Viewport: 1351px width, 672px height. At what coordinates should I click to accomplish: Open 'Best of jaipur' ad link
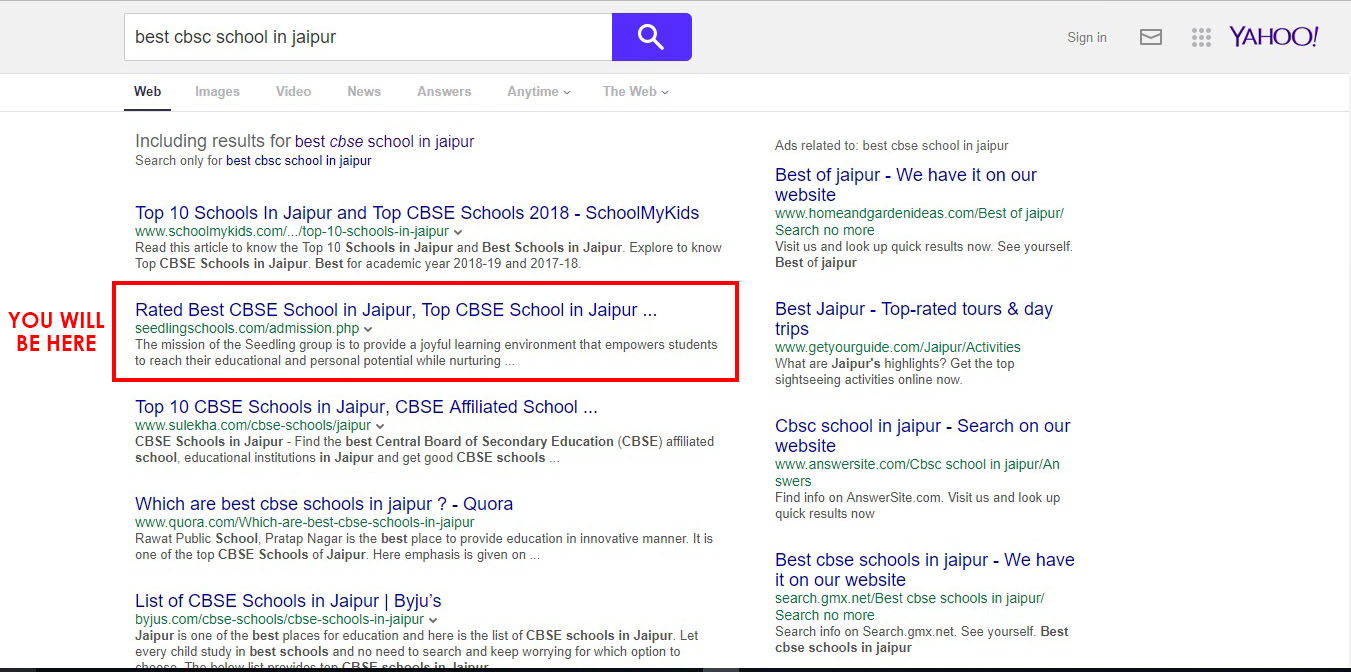click(x=906, y=185)
